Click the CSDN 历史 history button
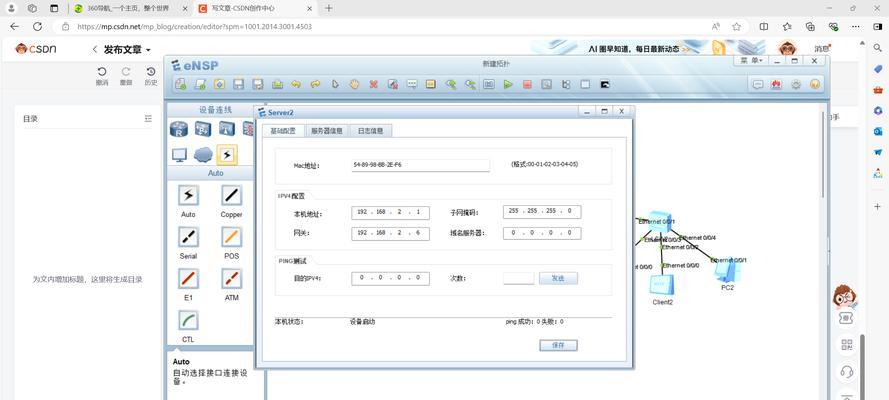This screenshot has width=889, height=400. coord(151,76)
